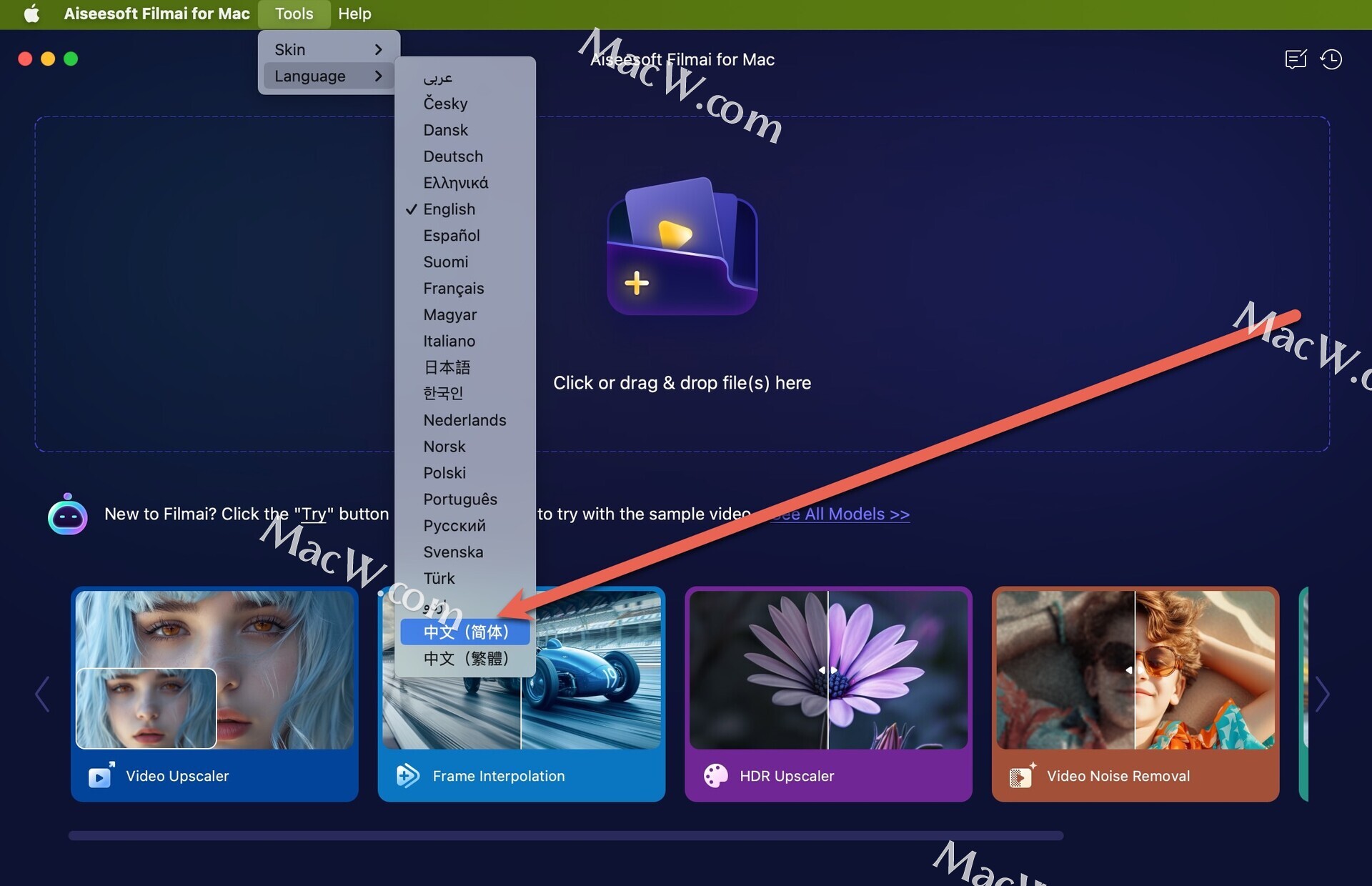Open the Apple menu

point(31,14)
